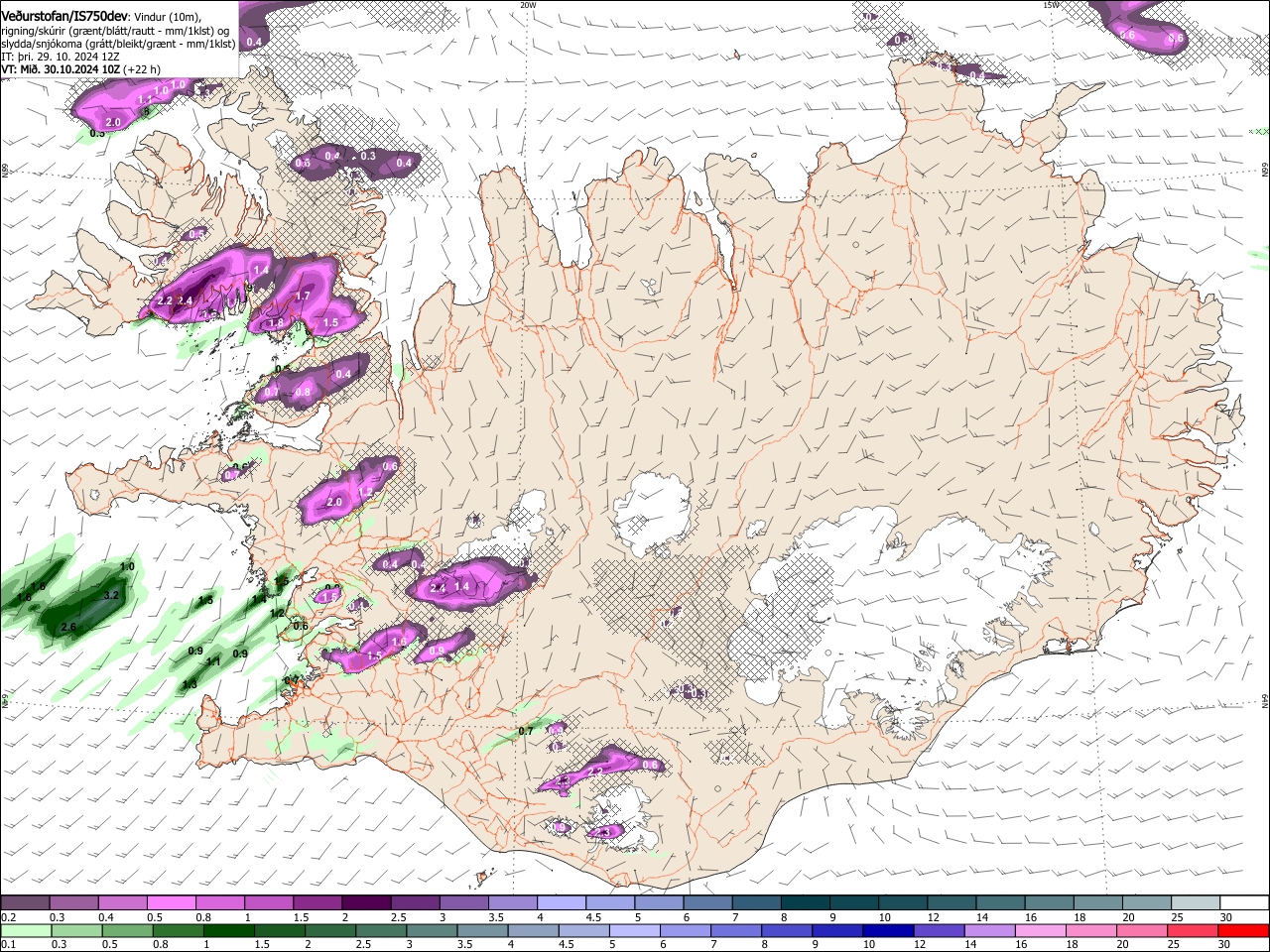This screenshot has width=1270, height=952.
Task: Select bottom-row green swatch between 0.5 and 0.8
Action: pos(127,931)
